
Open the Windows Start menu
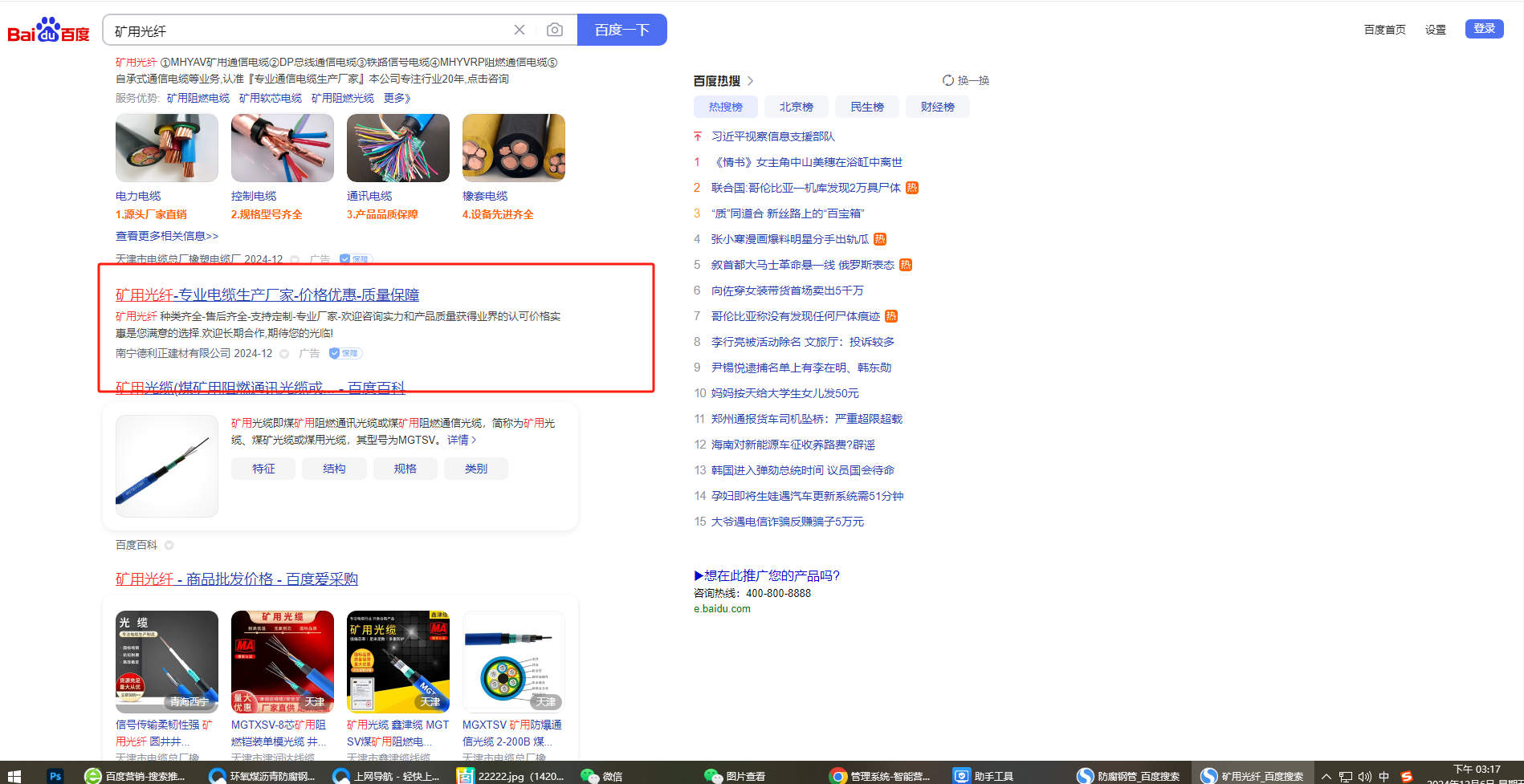click(14, 776)
